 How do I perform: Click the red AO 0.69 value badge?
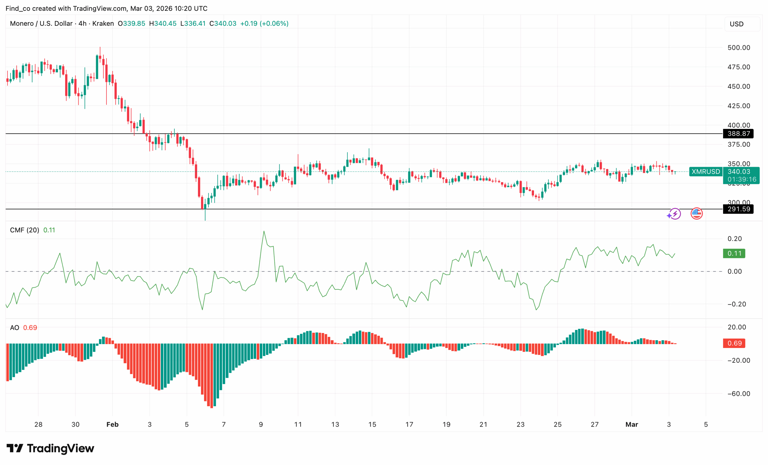[734, 343]
